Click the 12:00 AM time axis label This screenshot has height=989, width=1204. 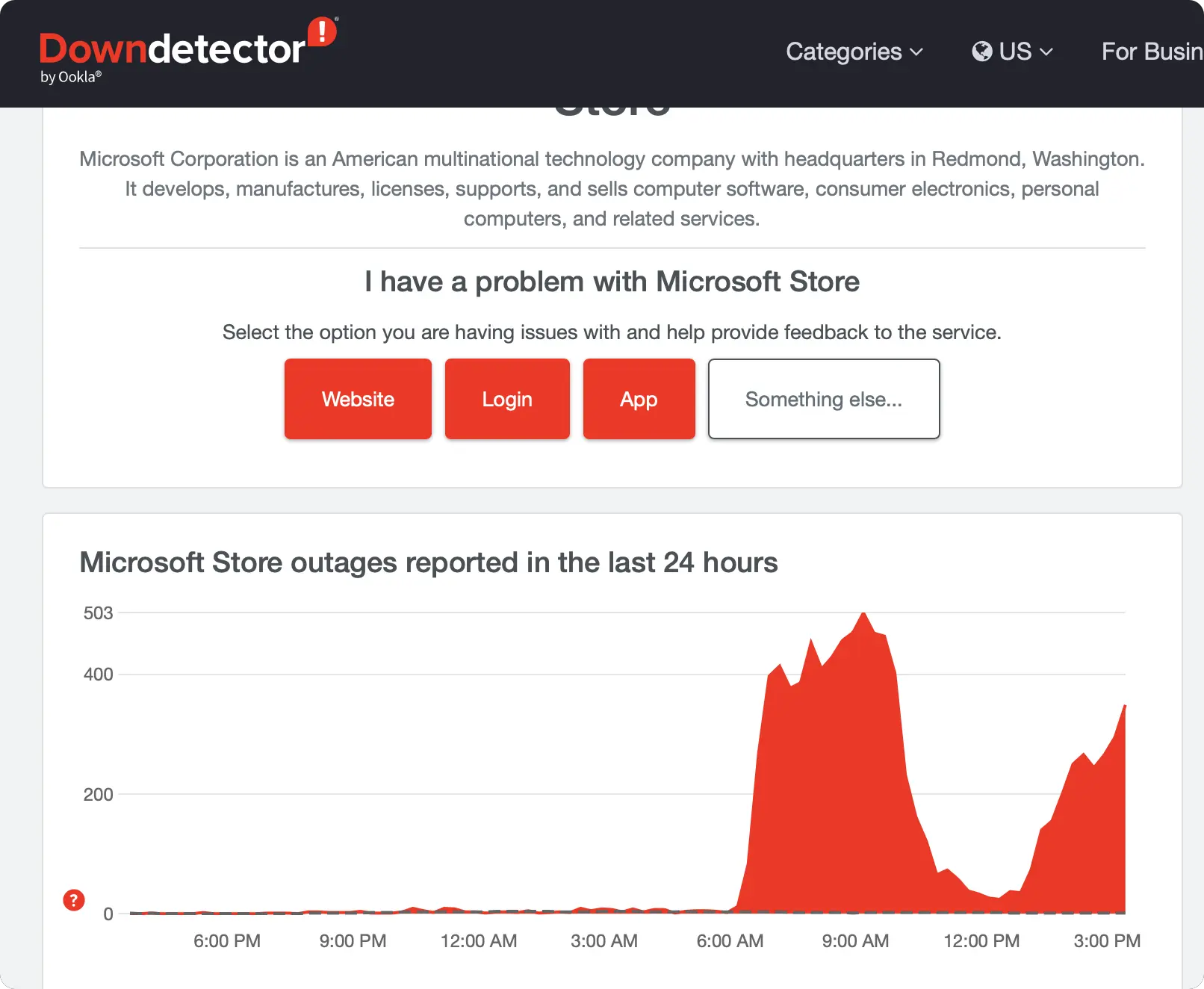point(479,941)
